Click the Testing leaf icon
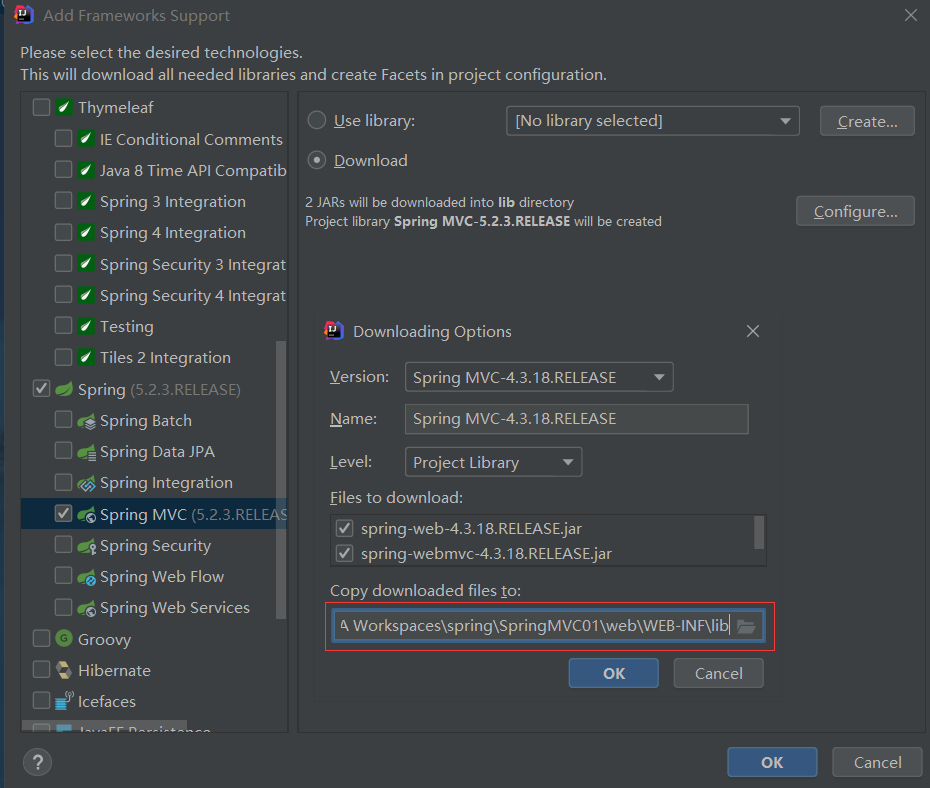Viewport: 930px width, 788px height. coord(86,326)
